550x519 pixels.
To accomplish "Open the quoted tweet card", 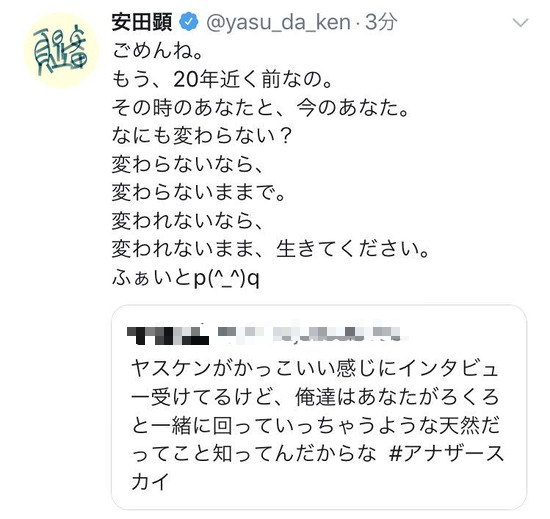I will pos(319,407).
